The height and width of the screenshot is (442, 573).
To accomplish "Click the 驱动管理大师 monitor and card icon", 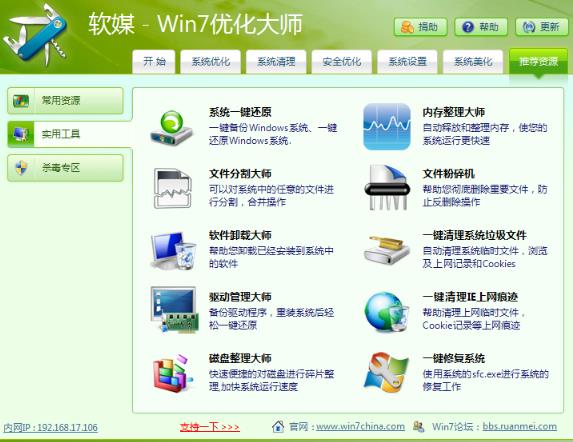I will point(174,310).
